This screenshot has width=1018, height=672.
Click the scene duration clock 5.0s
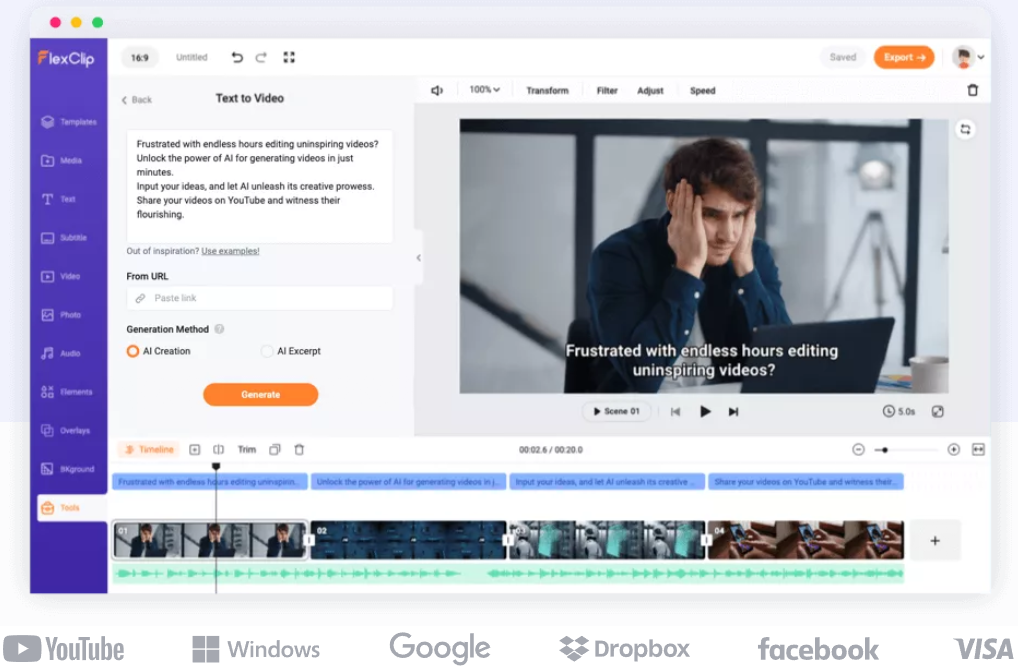click(899, 412)
